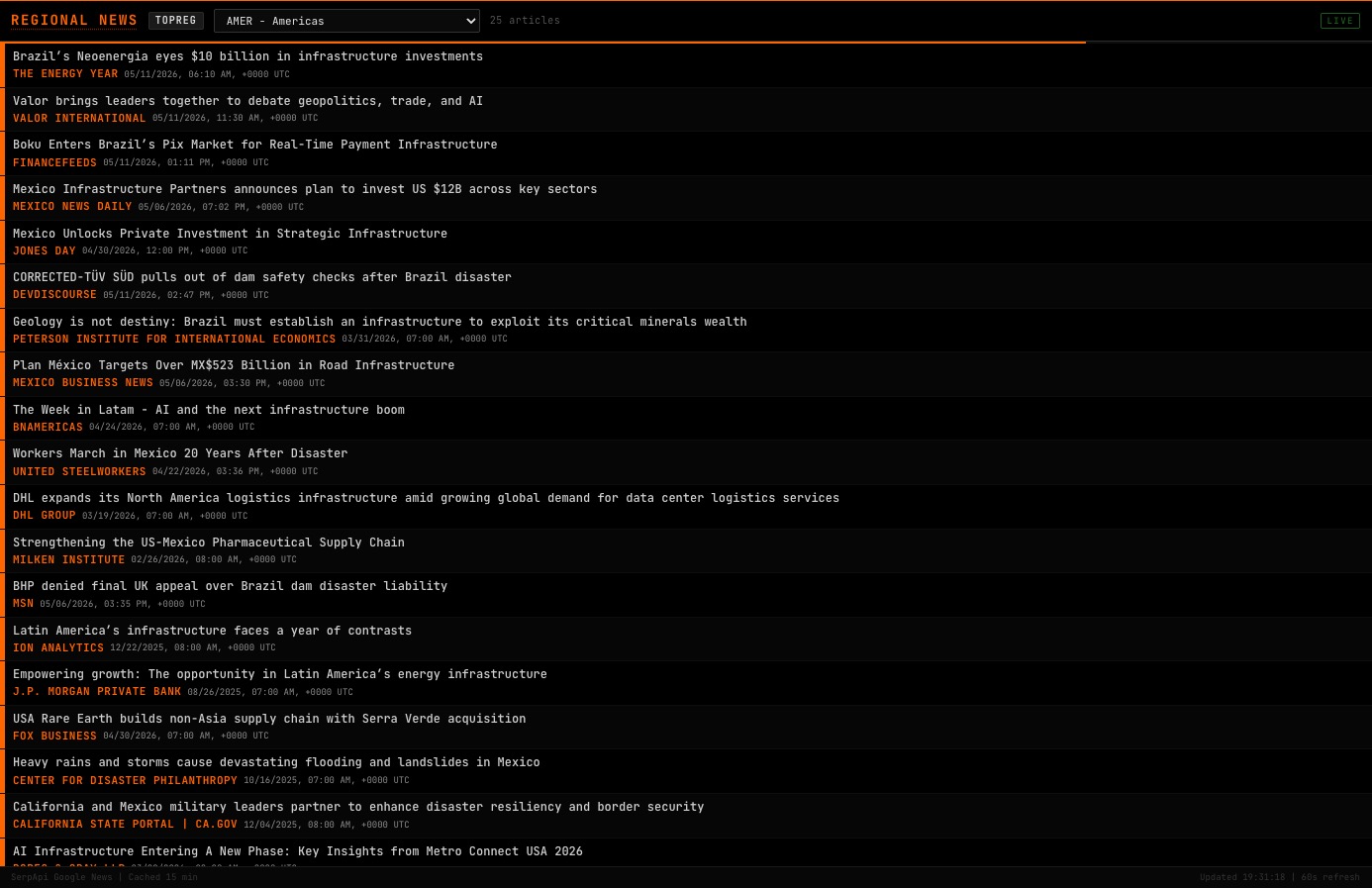
Task: Click the REGIONAL NEWS heading
Action: tap(74, 21)
